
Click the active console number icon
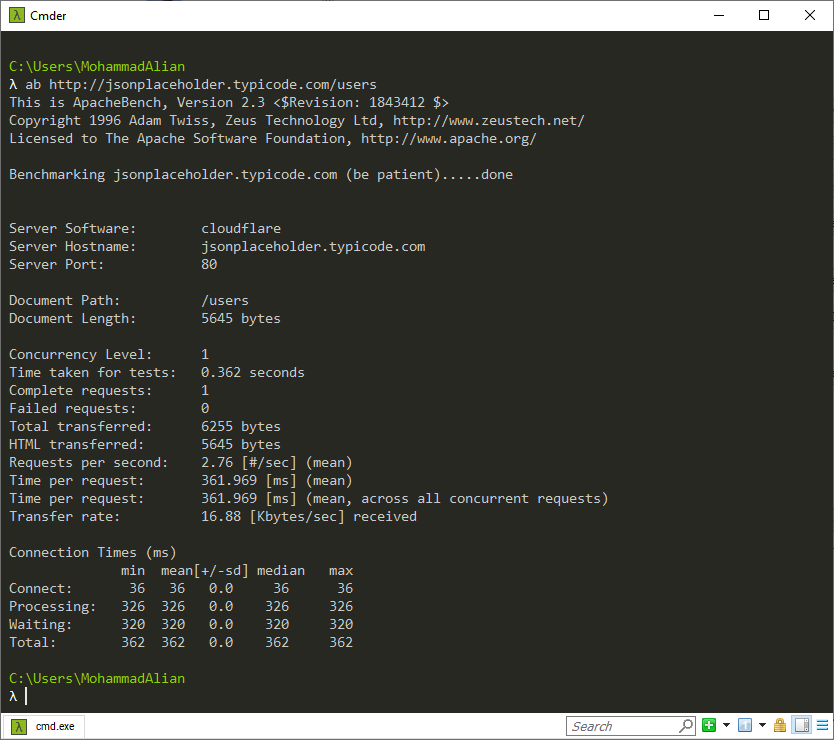coord(745,726)
